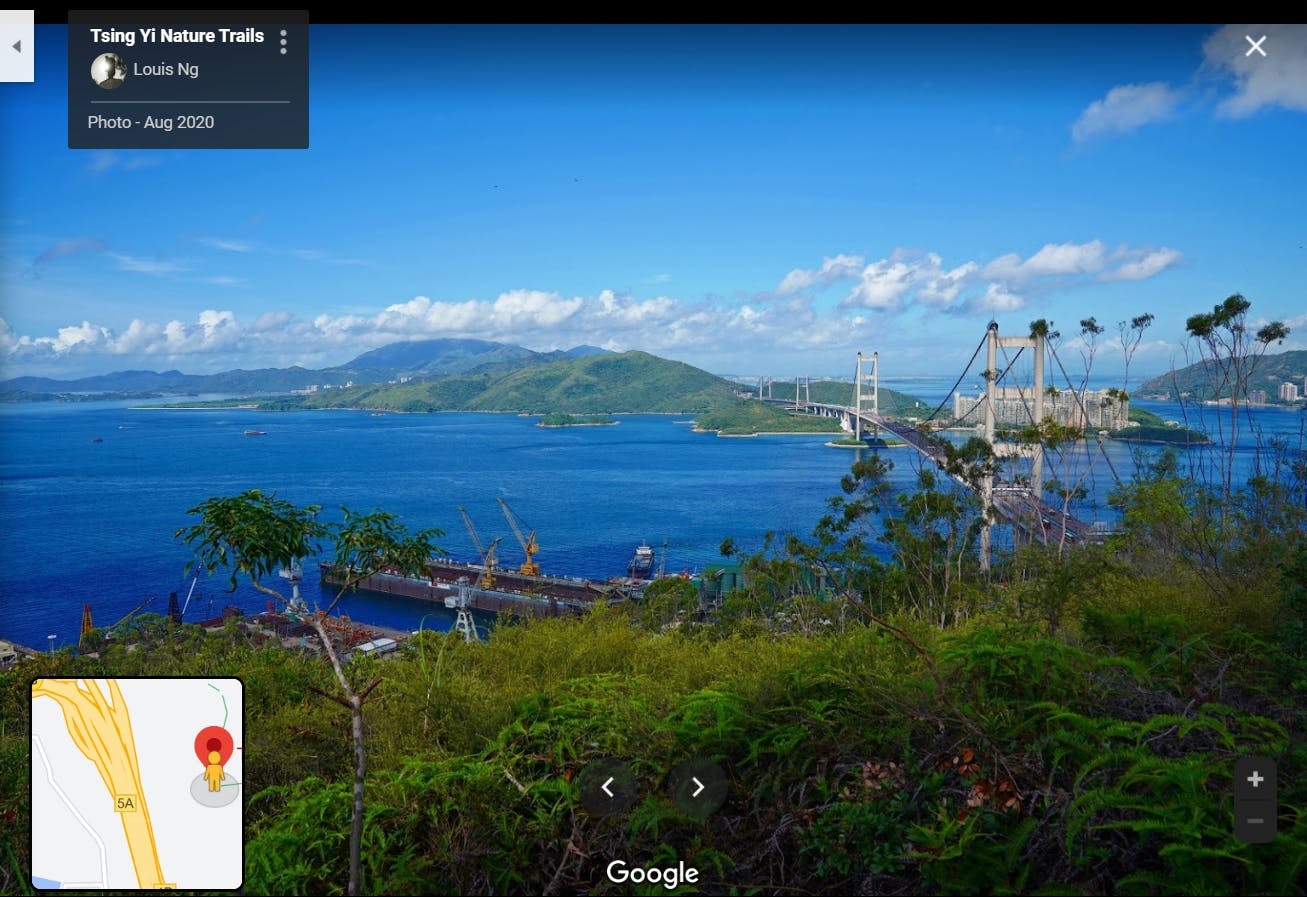Click the Google logo
Screen dimensions: 1307x897
[652, 873]
